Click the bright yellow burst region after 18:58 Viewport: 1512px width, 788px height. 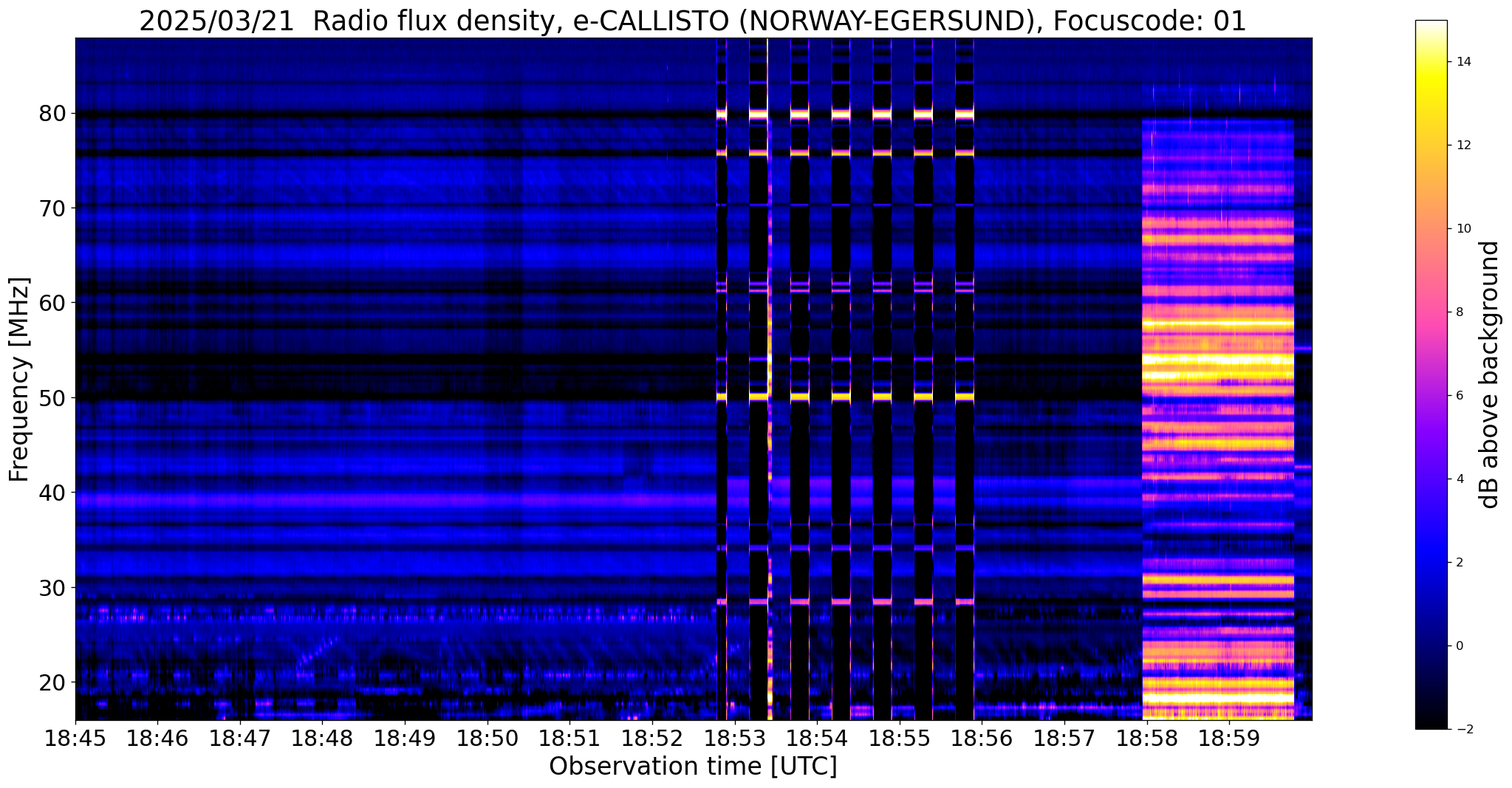click(1218, 419)
